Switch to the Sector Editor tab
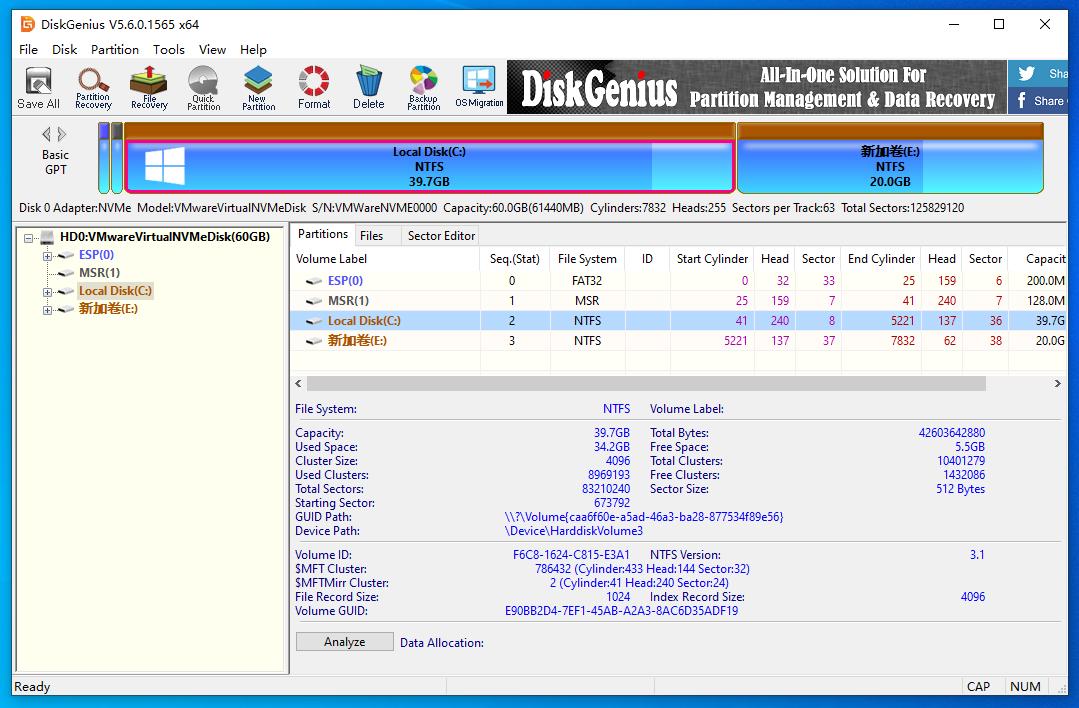 tap(441, 235)
